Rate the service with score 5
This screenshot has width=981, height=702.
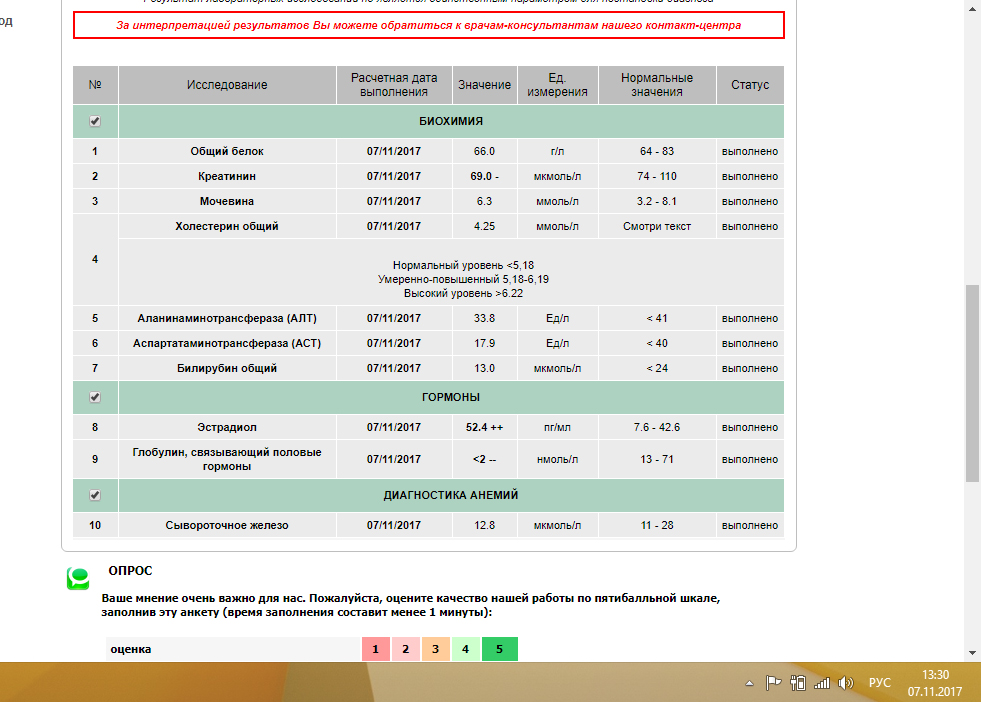[499, 649]
